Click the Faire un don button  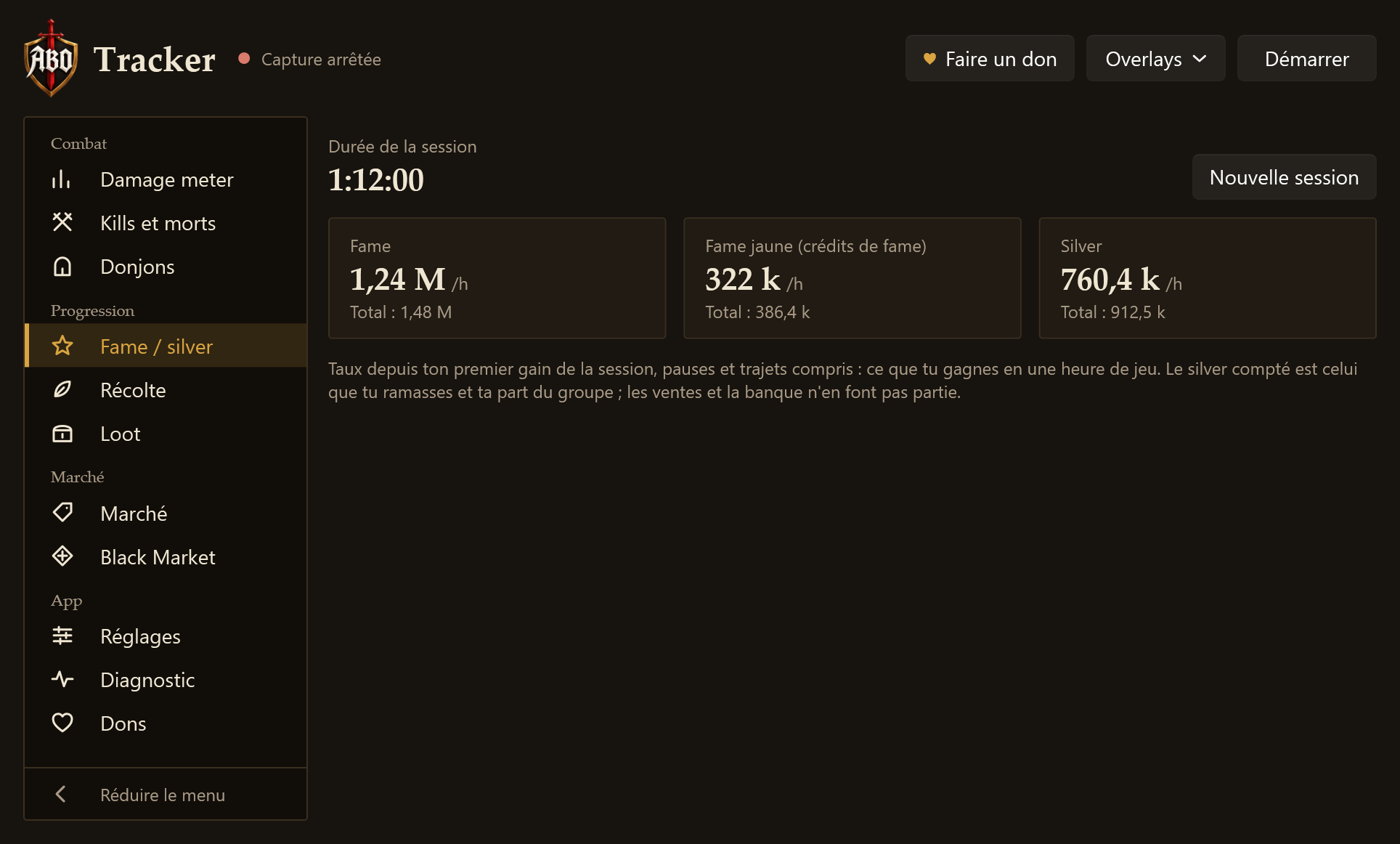pos(990,58)
